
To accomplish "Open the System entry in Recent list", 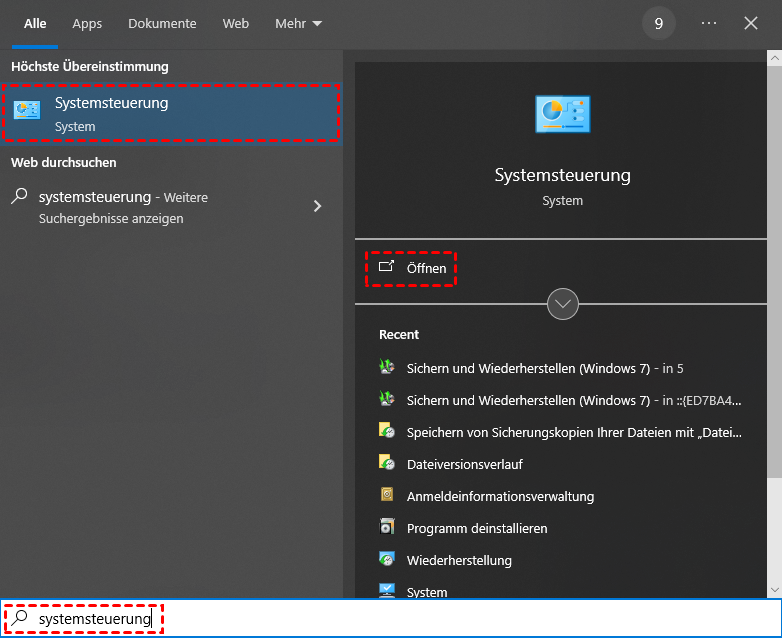I will pos(427,591).
